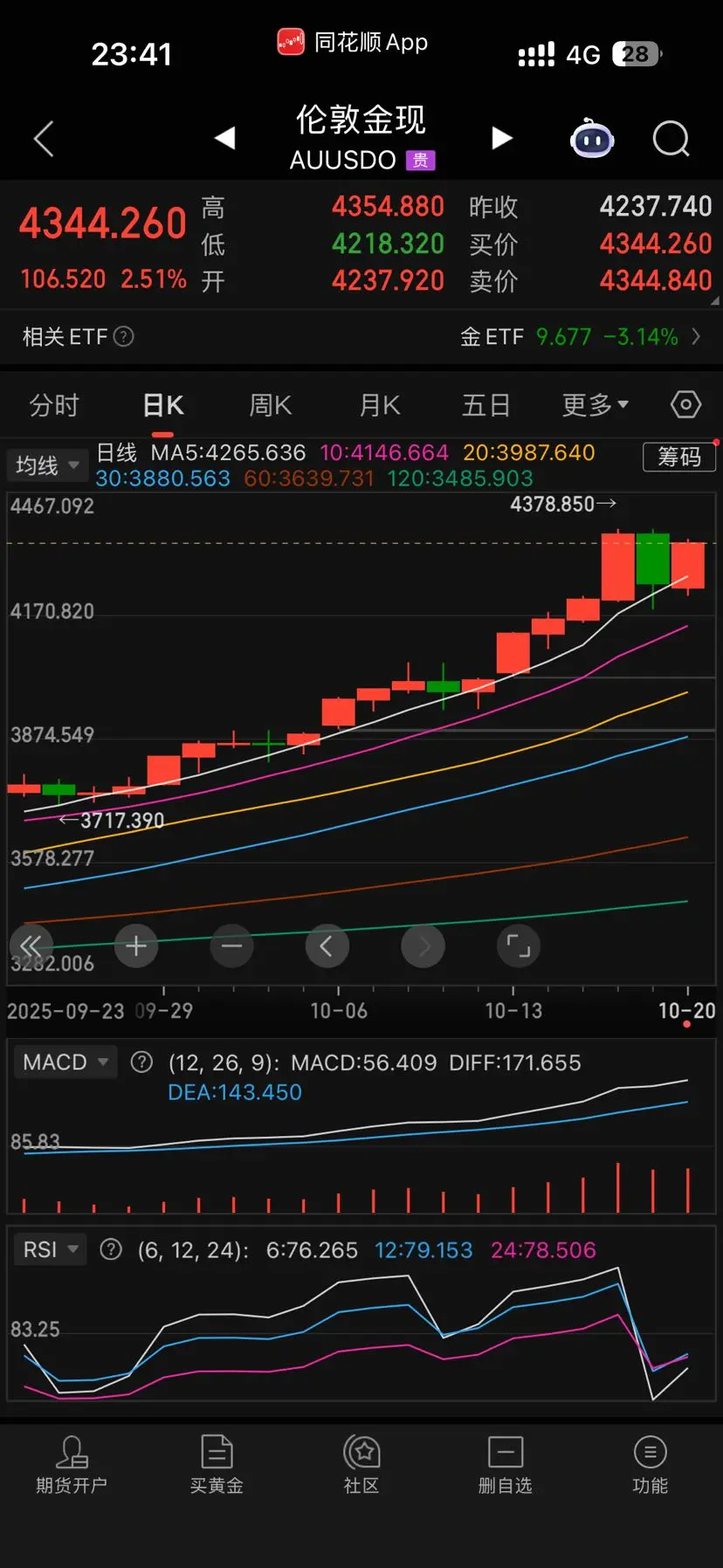Tap the battery indicator in status bar
This screenshot has width=723, height=1568.
(637, 54)
